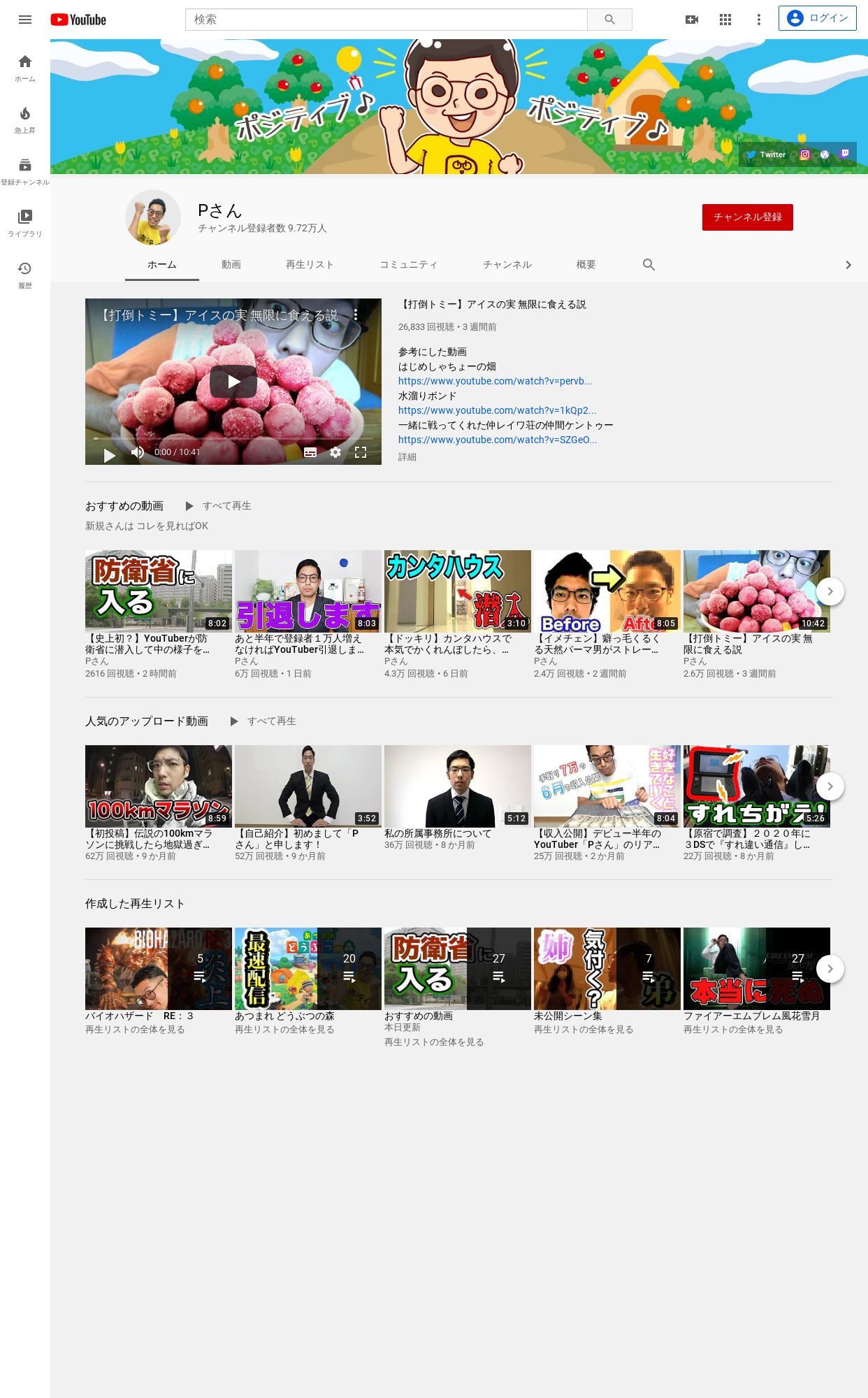
Task: Open the 収入公開 8:04 video thumbnail
Action: [x=607, y=786]
